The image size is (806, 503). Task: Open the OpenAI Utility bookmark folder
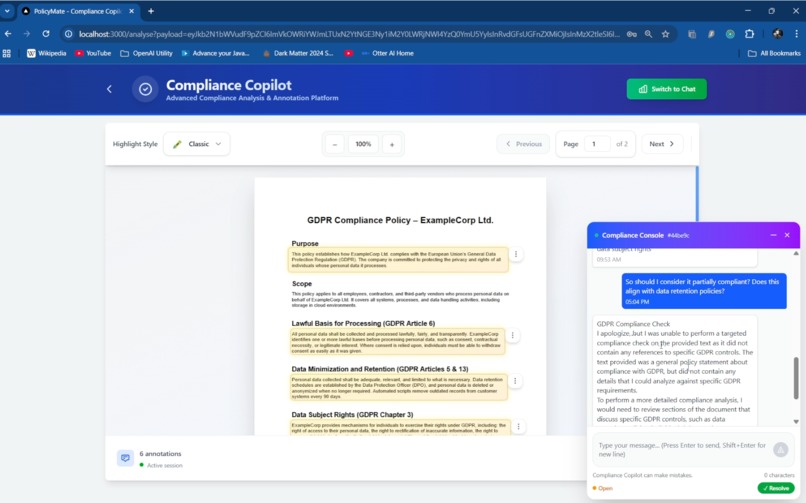[x=146, y=53]
